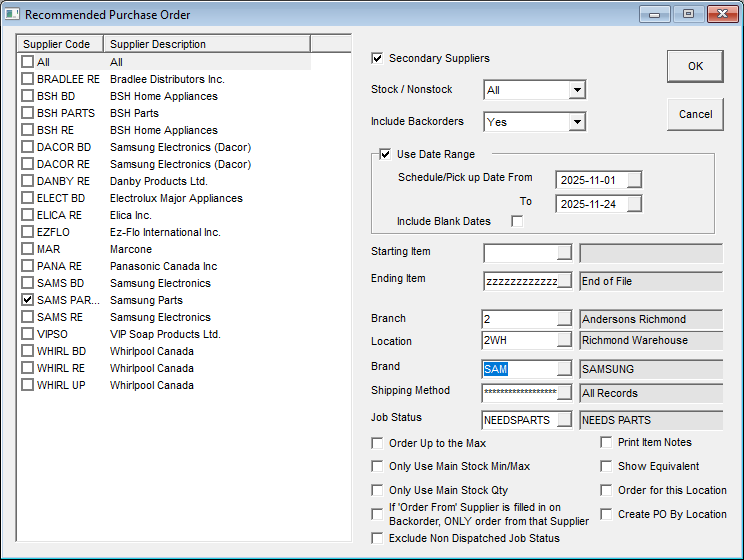Image resolution: width=744 pixels, height=560 pixels.
Task: Click the Location field lookup button
Action: click(x=565, y=341)
